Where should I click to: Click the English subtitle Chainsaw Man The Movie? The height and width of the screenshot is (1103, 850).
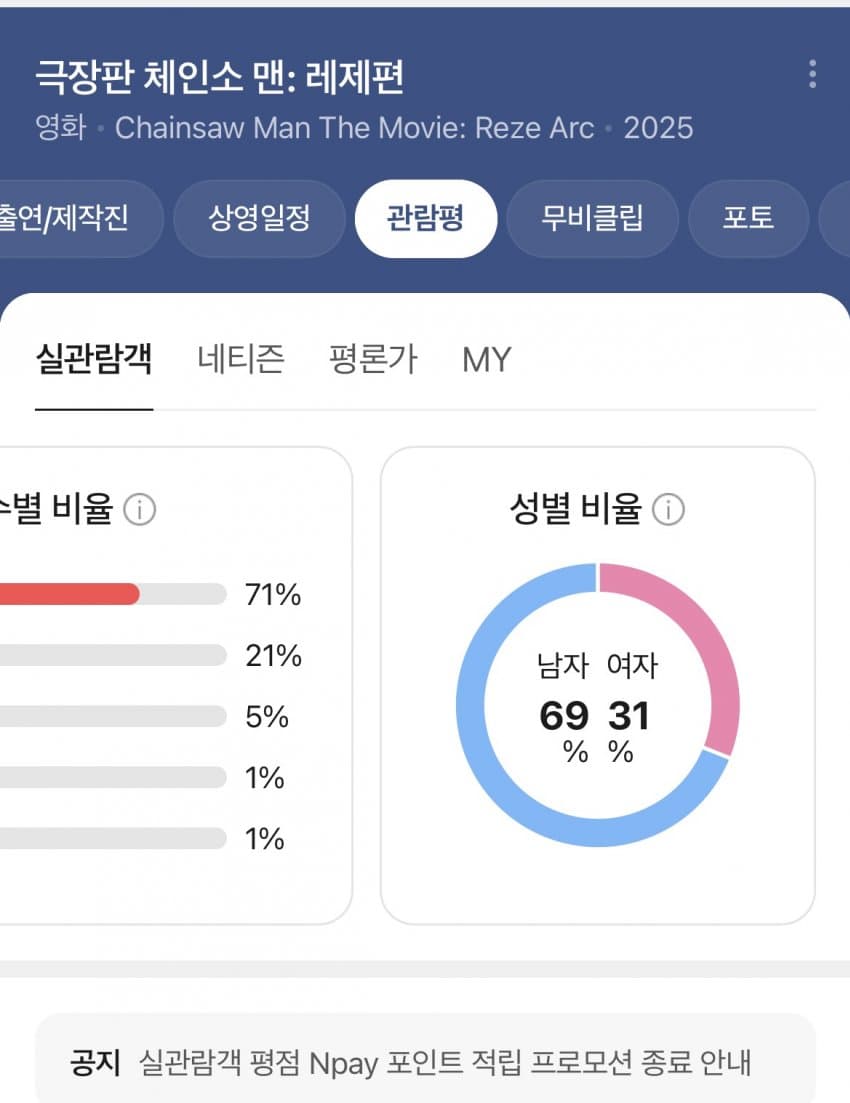[354, 128]
